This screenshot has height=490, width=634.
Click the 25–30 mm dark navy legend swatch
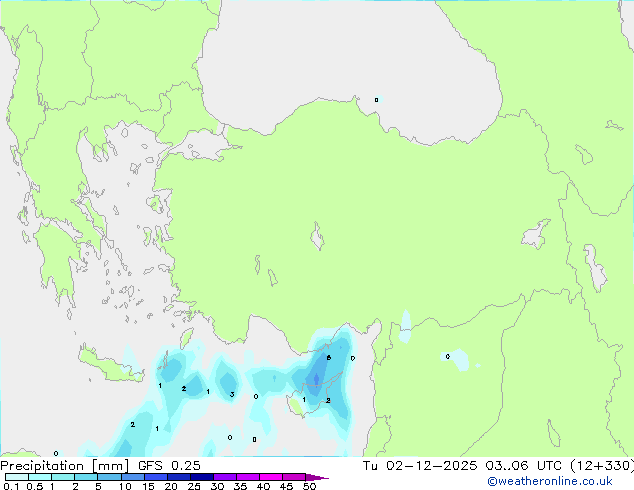click(201, 477)
